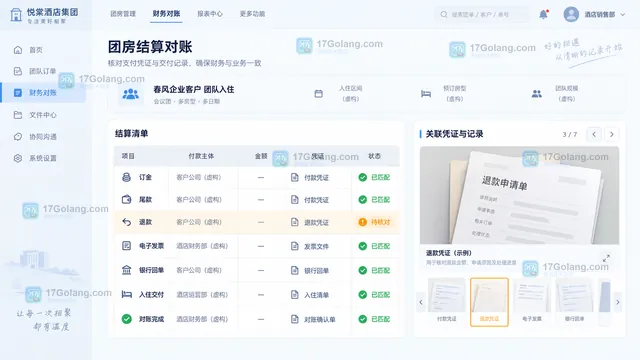Click the home icon in sidebar
Image resolution: width=640 pixels, height=360 pixels.
(18, 50)
